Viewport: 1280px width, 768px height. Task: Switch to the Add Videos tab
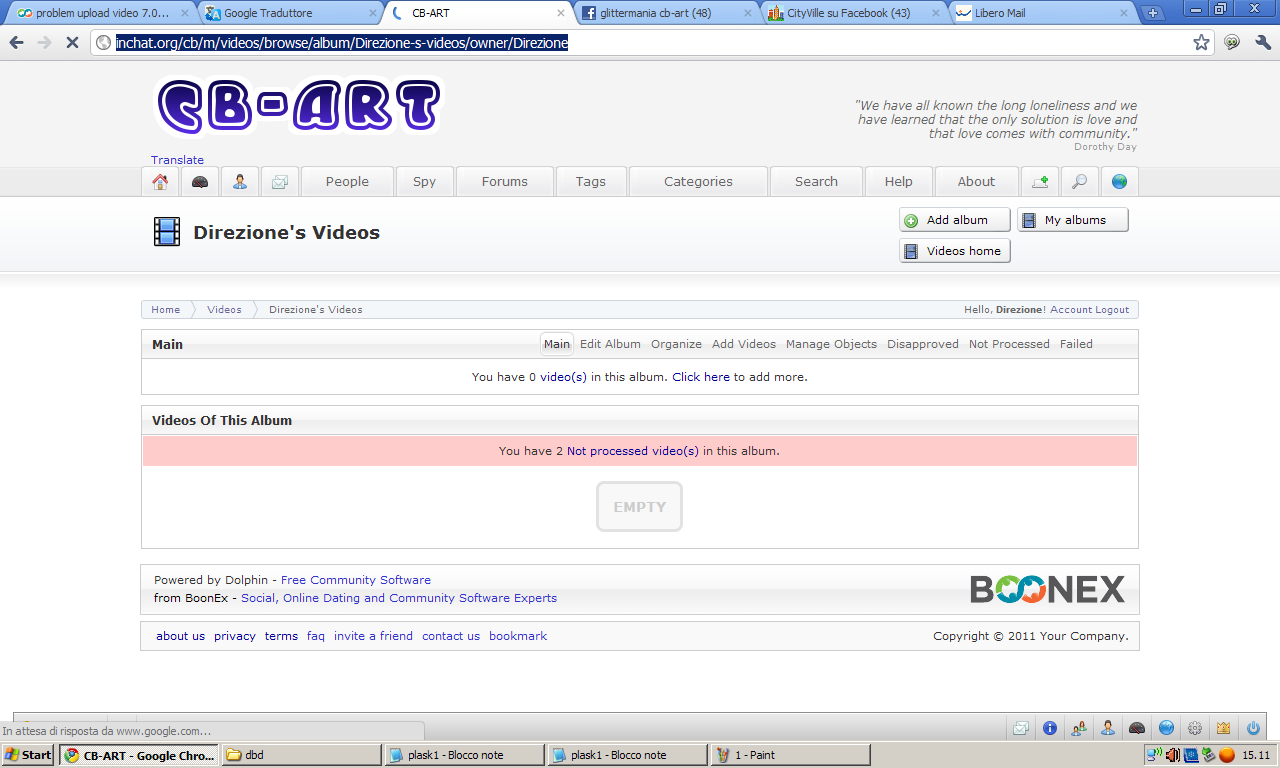tap(744, 344)
